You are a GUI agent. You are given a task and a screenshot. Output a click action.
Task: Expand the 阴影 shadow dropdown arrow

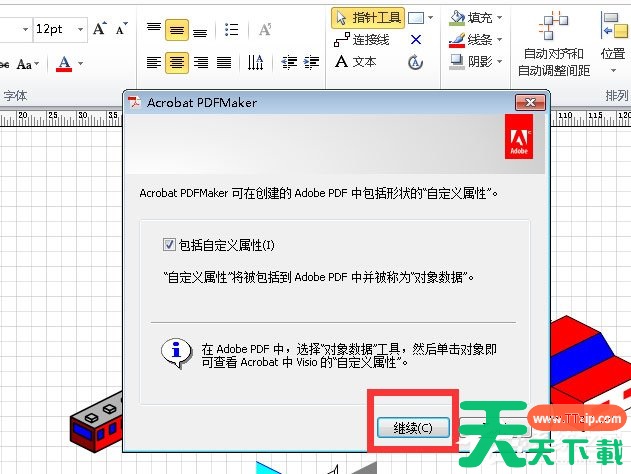tap(499, 61)
